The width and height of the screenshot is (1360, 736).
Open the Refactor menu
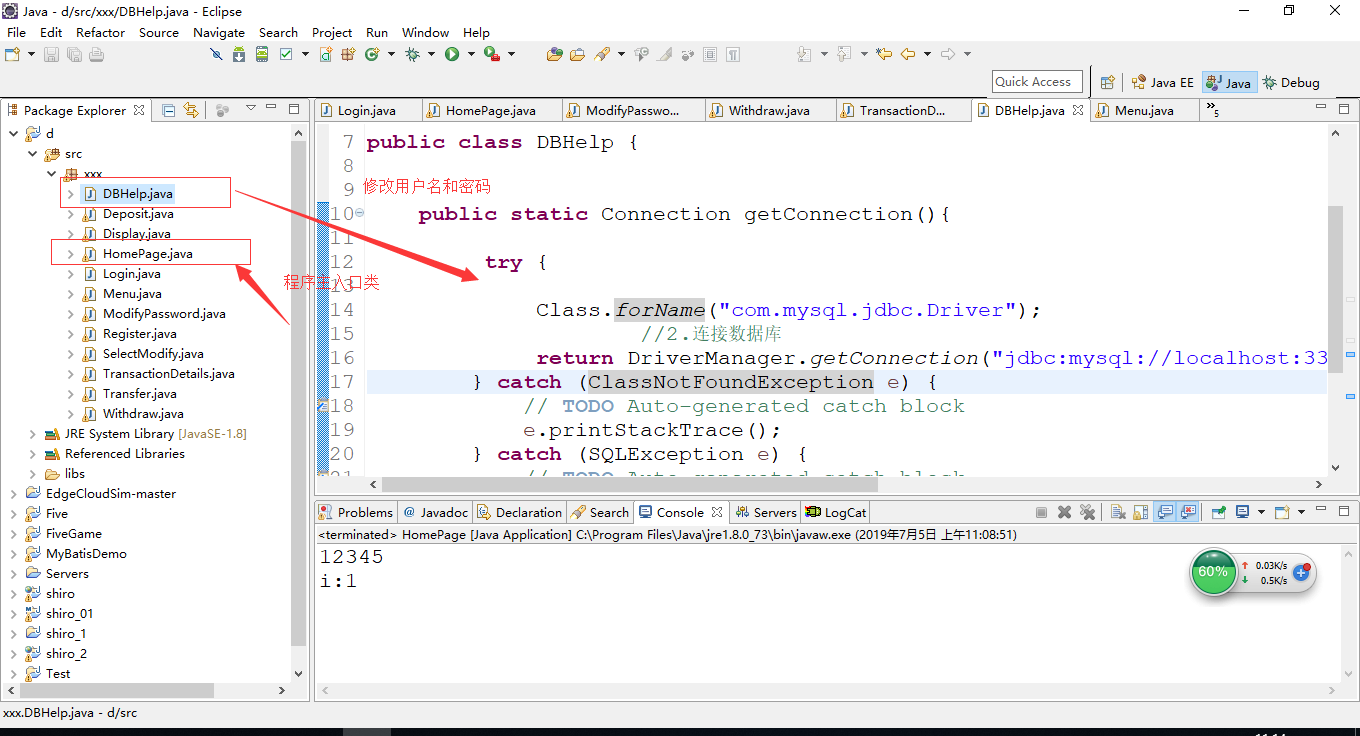[101, 32]
